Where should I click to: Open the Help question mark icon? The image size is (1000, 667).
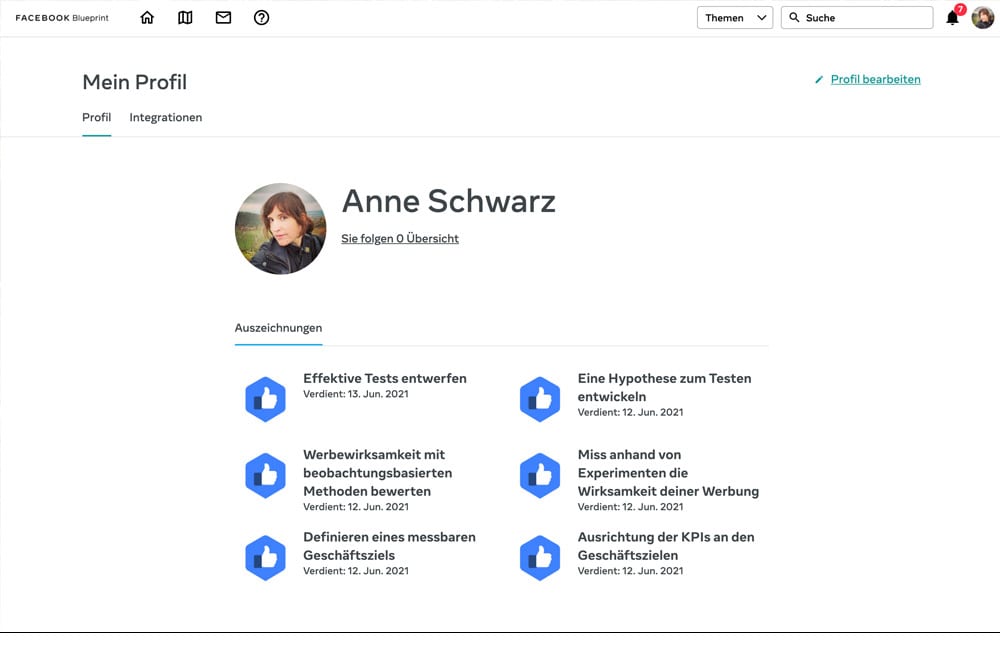click(x=261, y=17)
